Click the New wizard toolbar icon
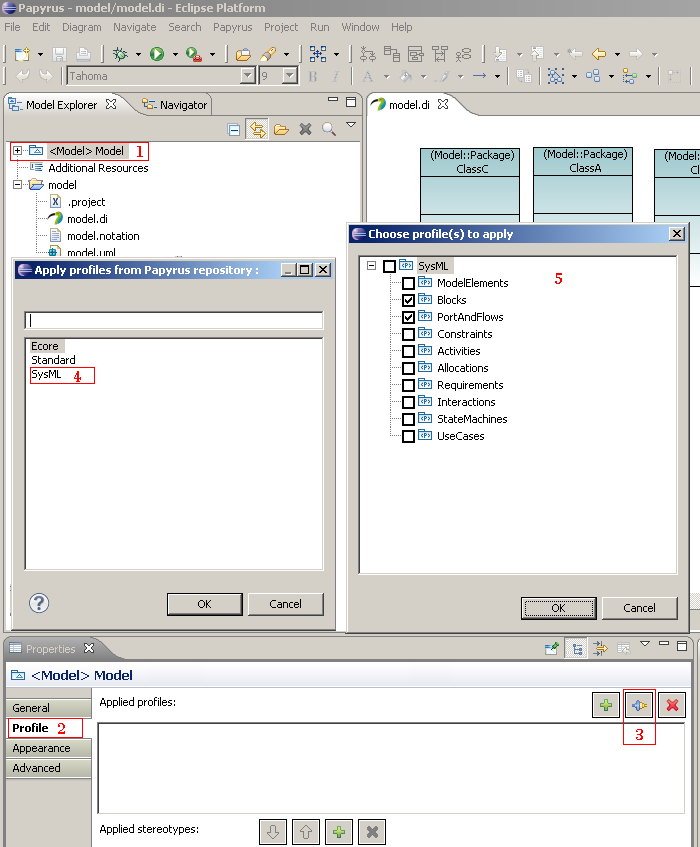The width and height of the screenshot is (700, 847). tap(22, 54)
